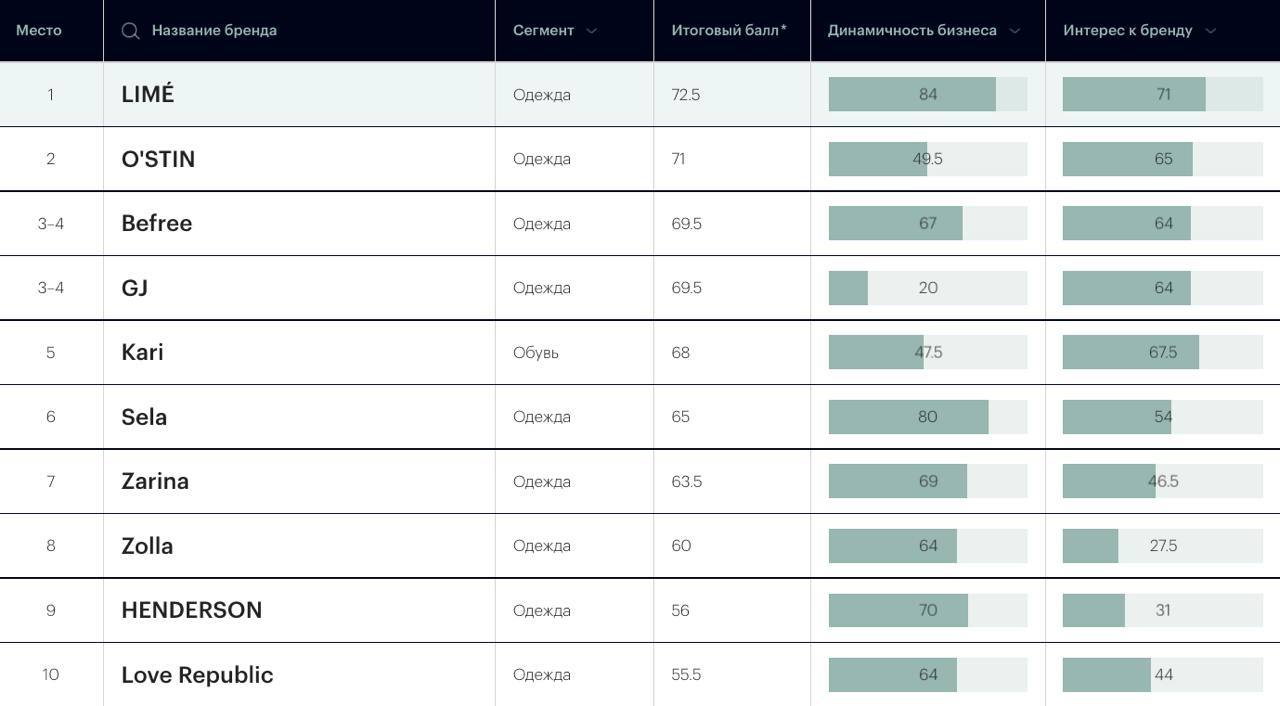The height and width of the screenshot is (706, 1280).
Task: Select the Befree brand name
Action: coord(157,223)
